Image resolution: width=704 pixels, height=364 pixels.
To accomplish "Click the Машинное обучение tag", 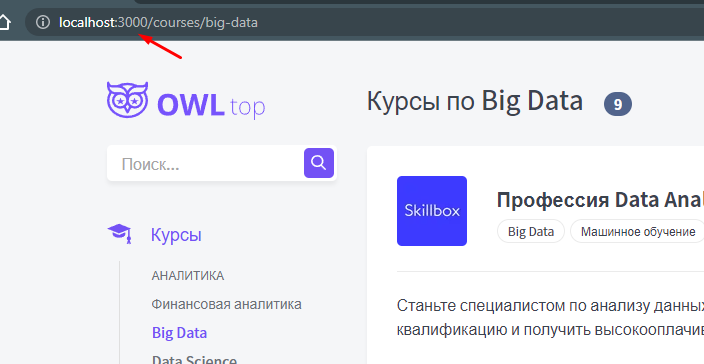I will [638, 231].
